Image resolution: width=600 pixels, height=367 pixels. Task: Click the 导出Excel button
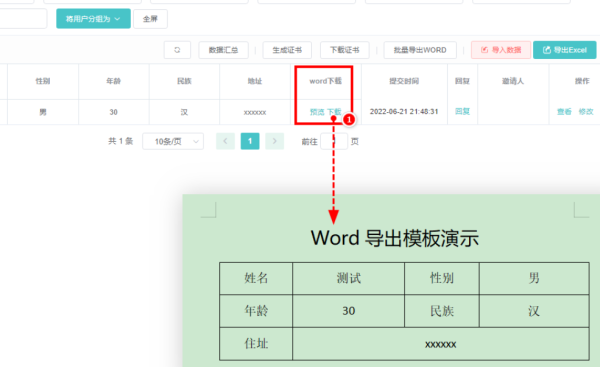coord(565,50)
